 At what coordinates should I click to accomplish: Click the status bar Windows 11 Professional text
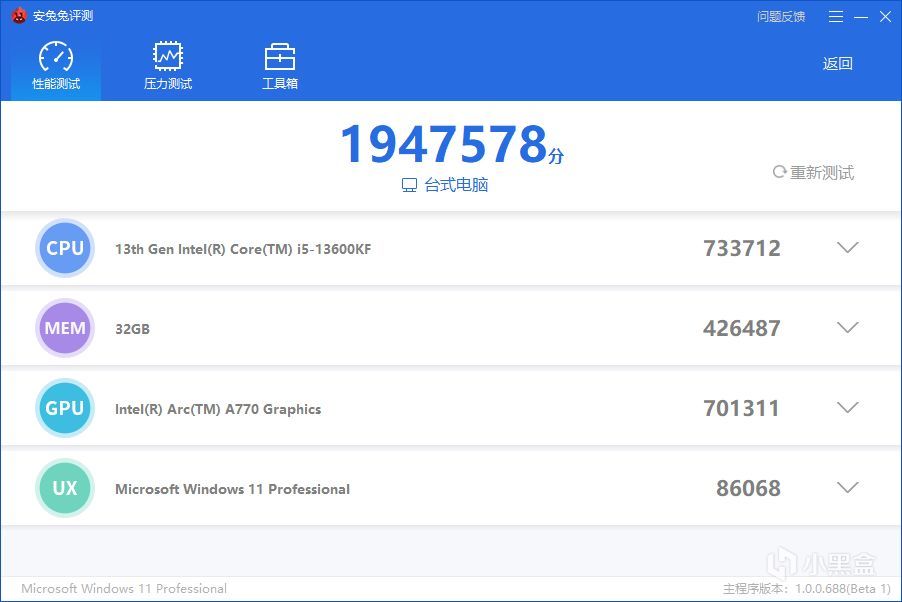[124, 589]
